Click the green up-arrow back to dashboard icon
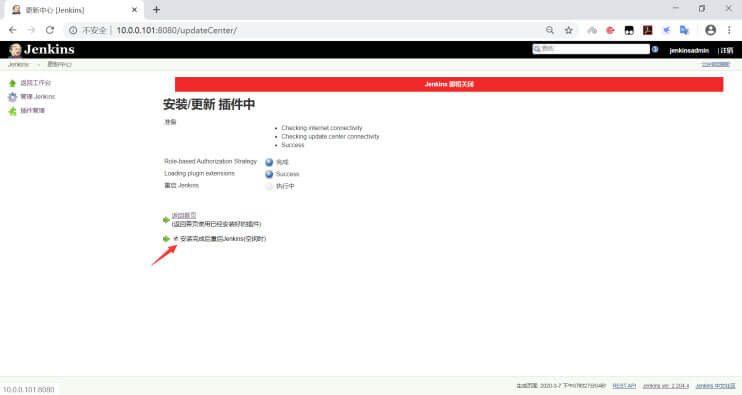Image resolution: width=742 pixels, height=395 pixels. pyautogui.click(x=12, y=83)
